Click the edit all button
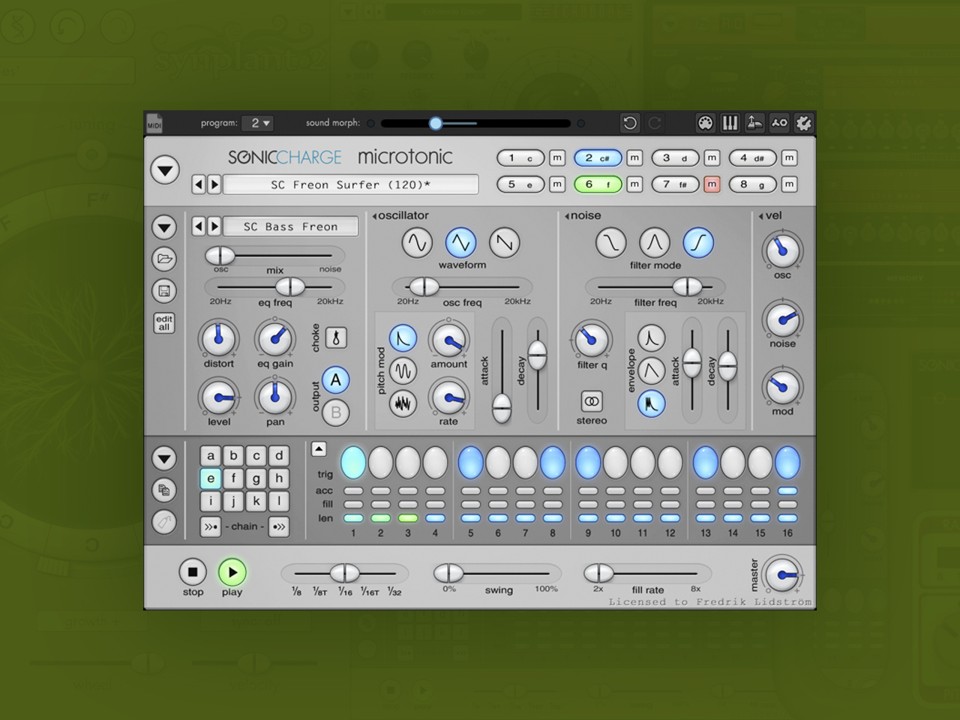The height and width of the screenshot is (720, 960). pyautogui.click(x=164, y=323)
